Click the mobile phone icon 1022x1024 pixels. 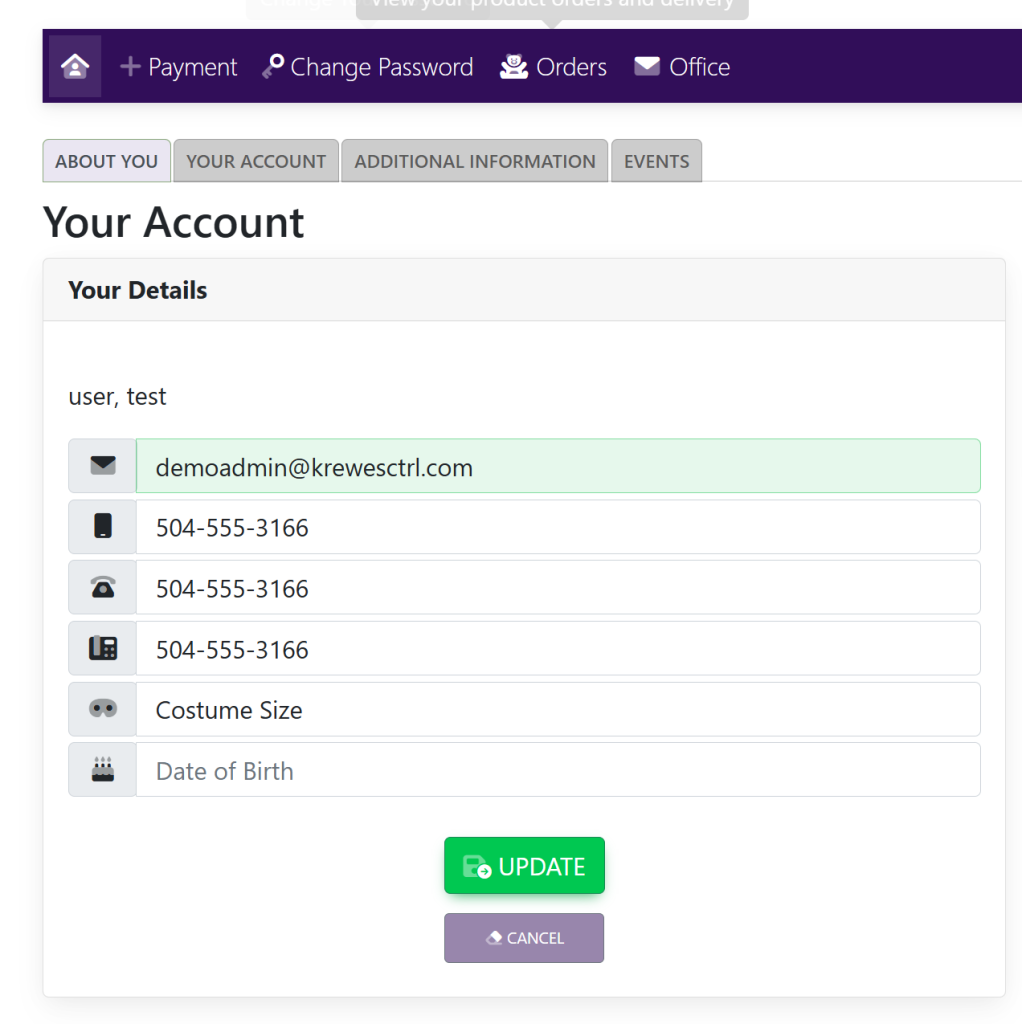(x=103, y=527)
